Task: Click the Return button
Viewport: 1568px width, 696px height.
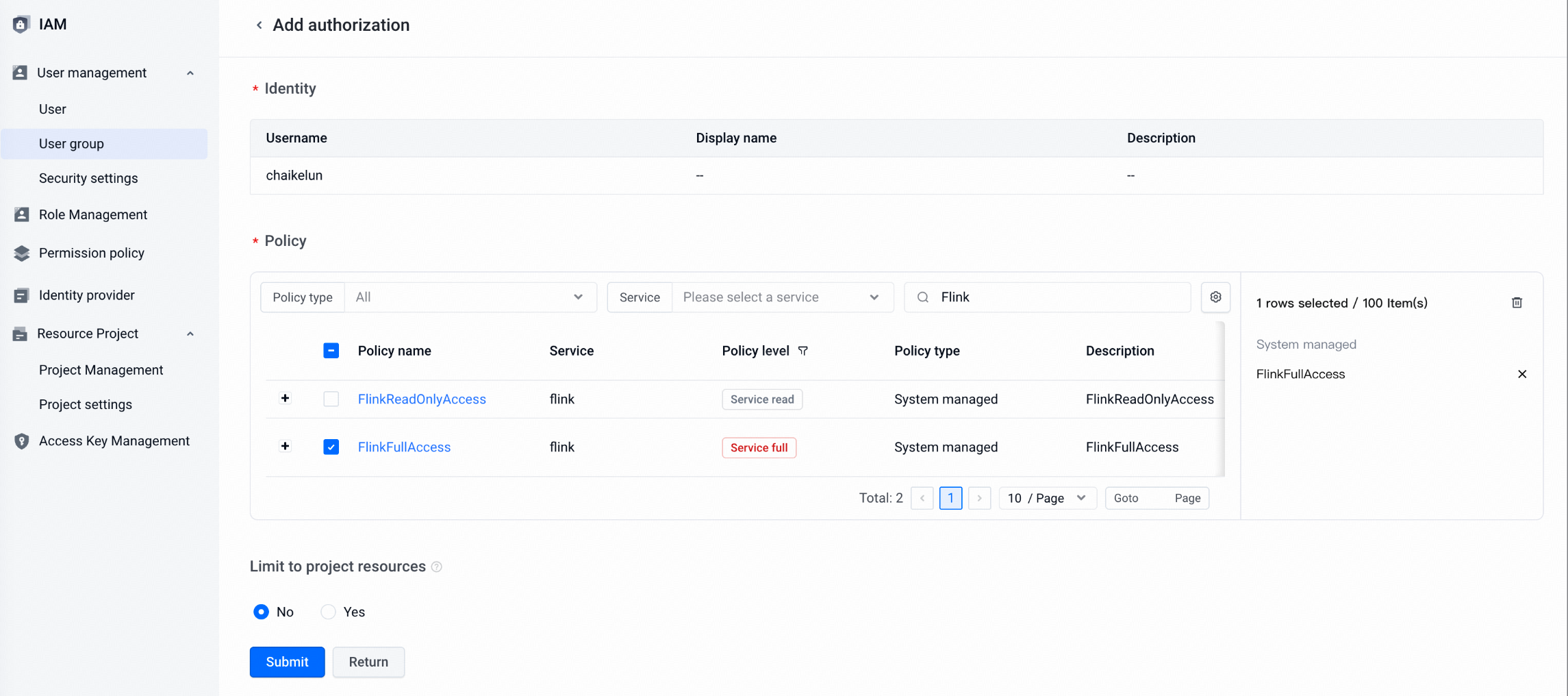Action: [x=368, y=662]
